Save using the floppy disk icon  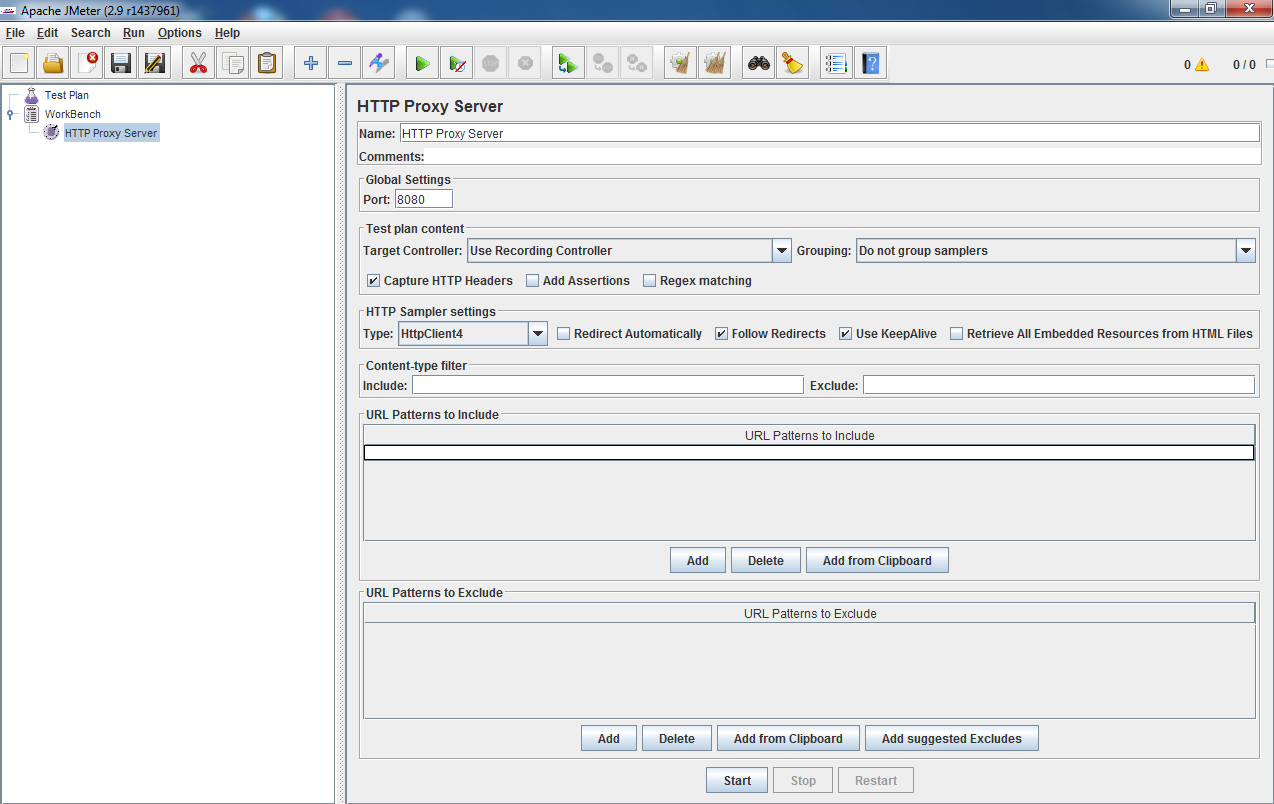(x=121, y=64)
